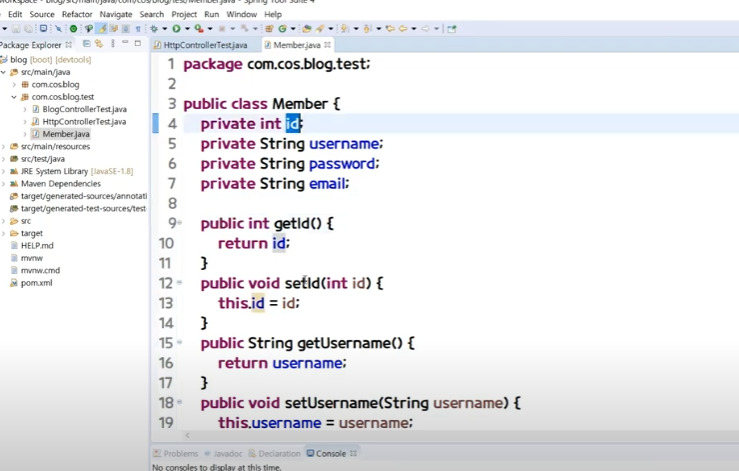Viewport: 739px width, 471px height.
Task: Click editor horizontal scrollbar left arrow
Action: tap(188, 436)
